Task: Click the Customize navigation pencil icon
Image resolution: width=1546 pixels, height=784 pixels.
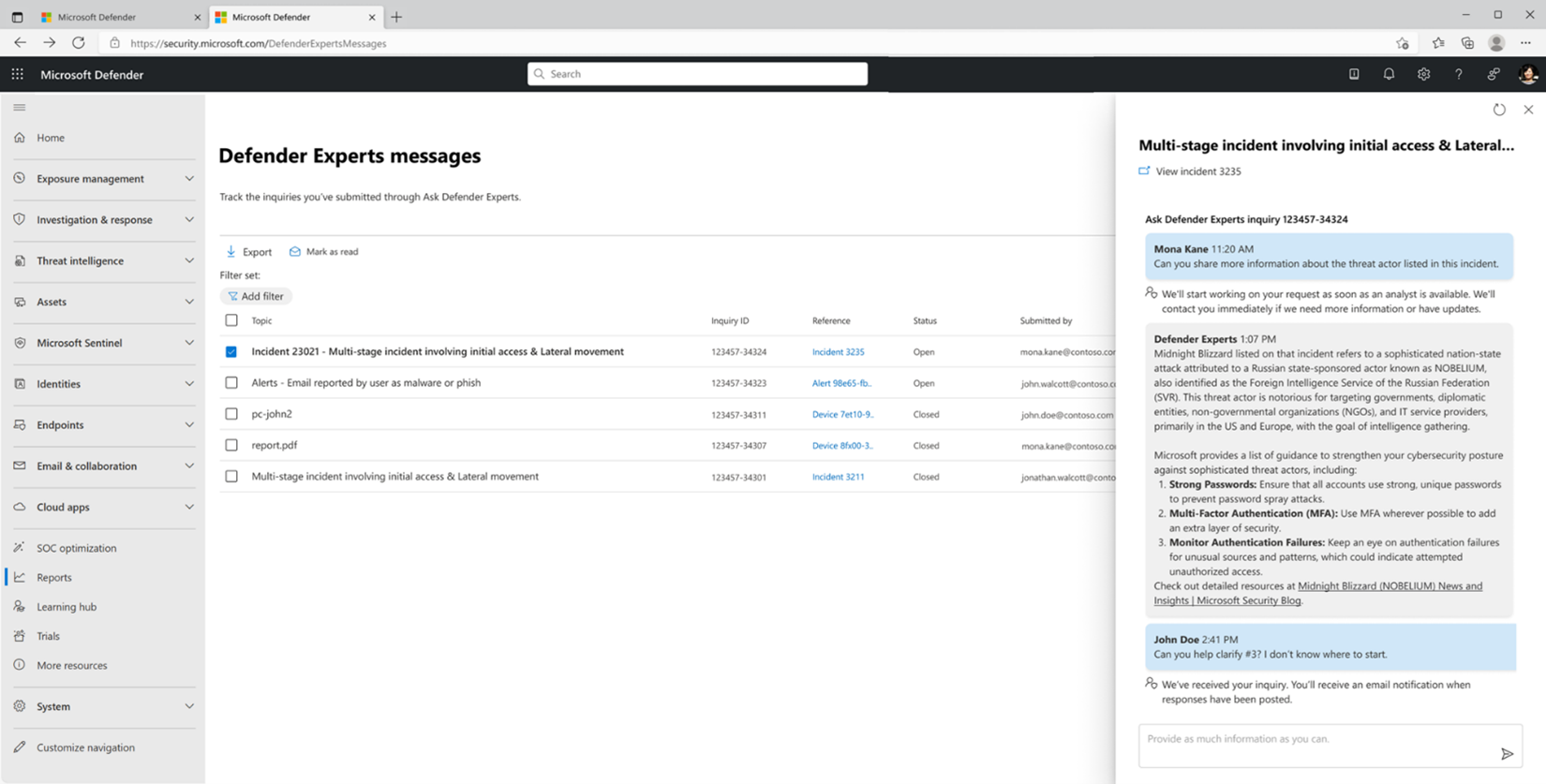Action: pyautogui.click(x=20, y=747)
